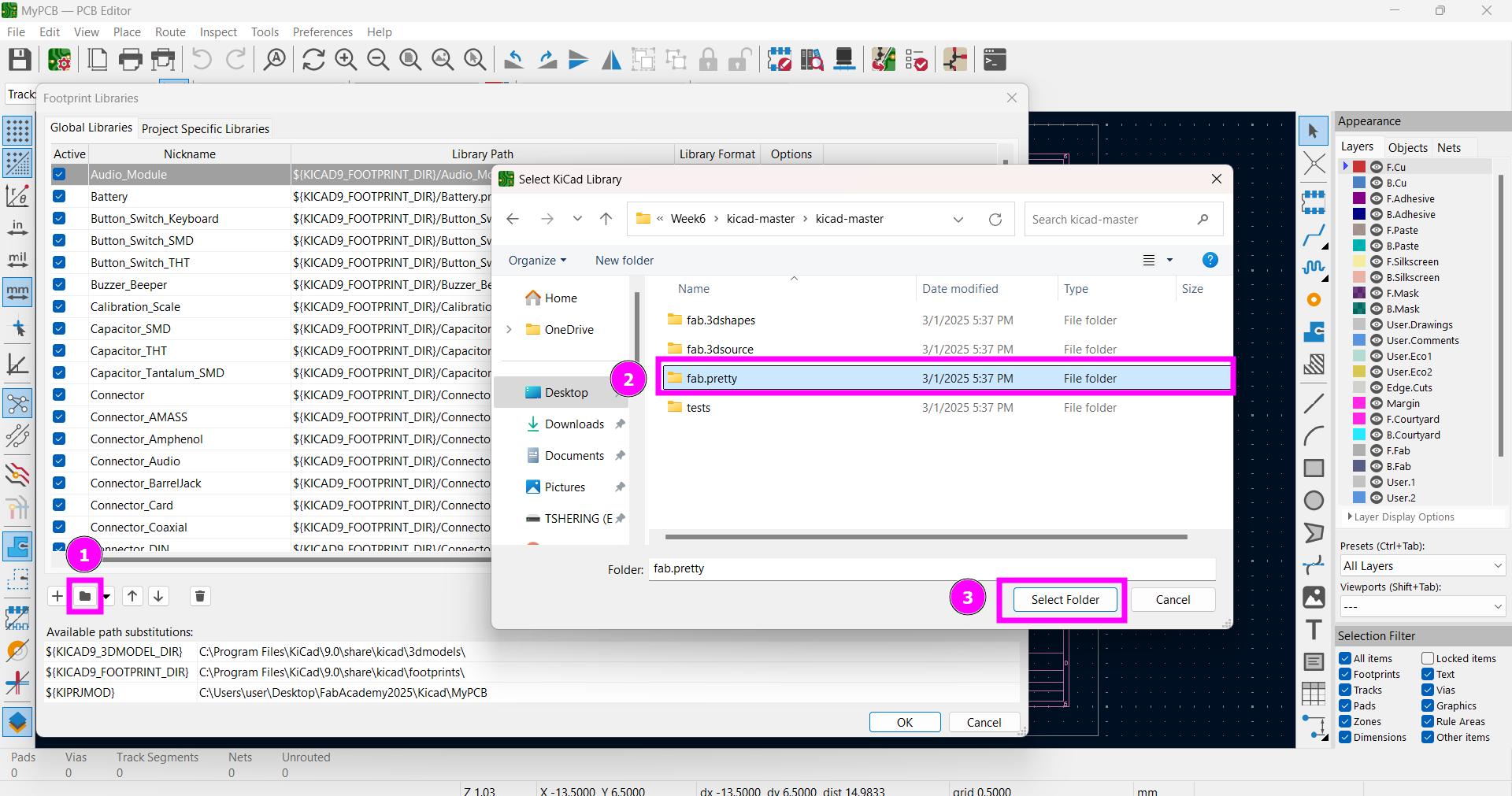Screen dimensions: 1512x796
Task: Select the Add Text tool
Action: point(1314,630)
